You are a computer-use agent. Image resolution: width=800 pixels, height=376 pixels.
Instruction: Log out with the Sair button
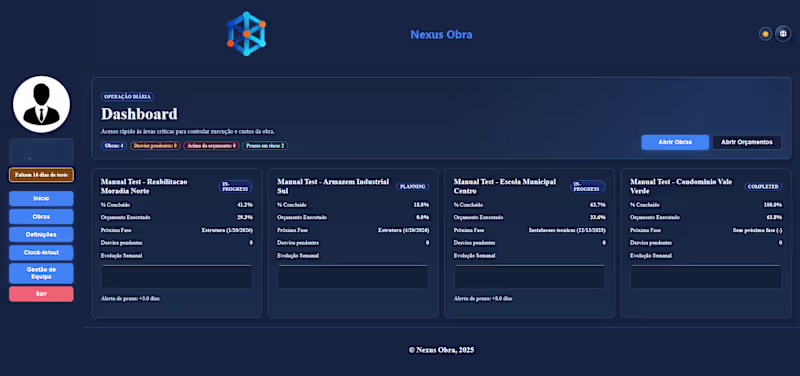pos(41,294)
